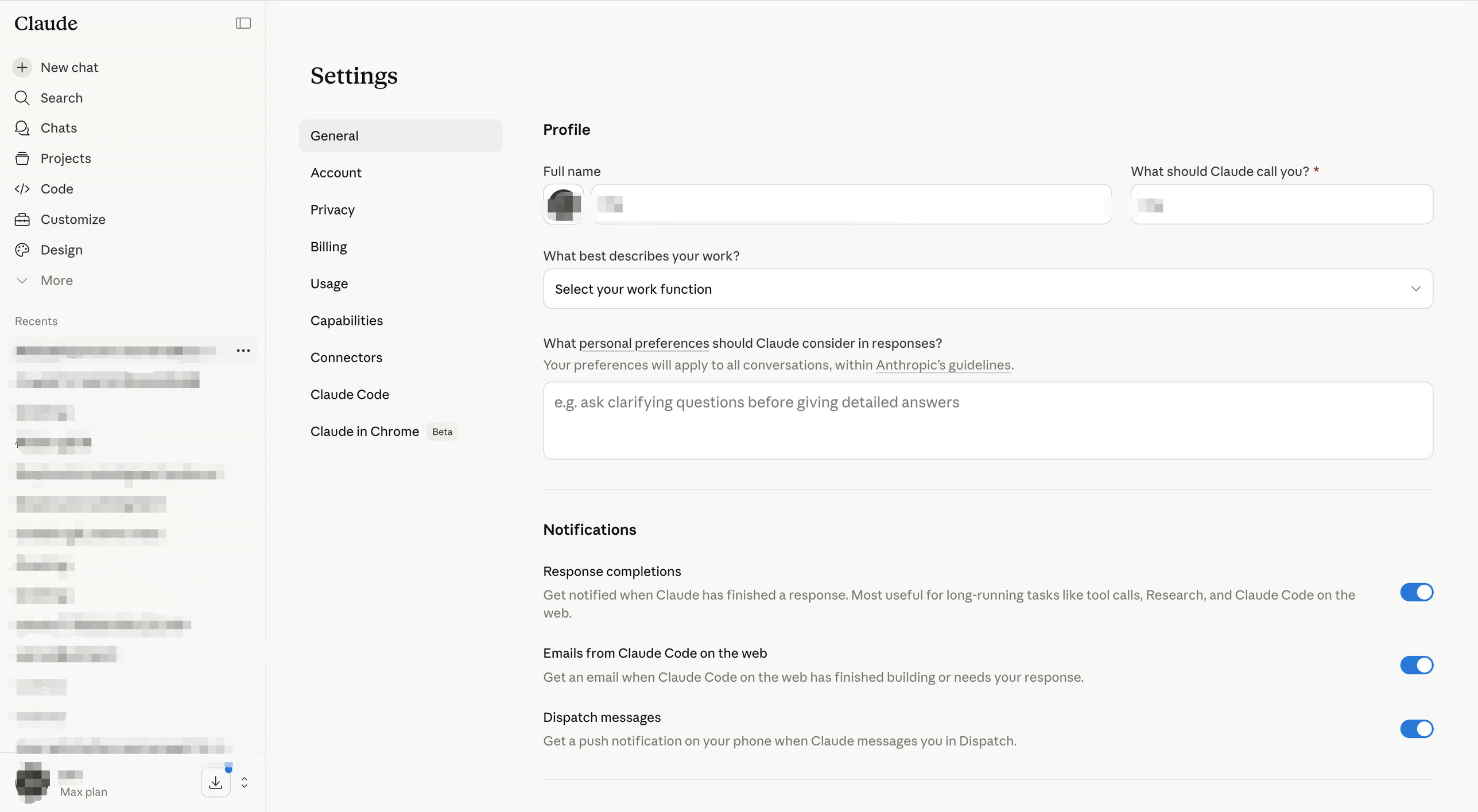Image resolution: width=1478 pixels, height=812 pixels.
Task: Click the New chat plus icon
Action: click(x=22, y=67)
